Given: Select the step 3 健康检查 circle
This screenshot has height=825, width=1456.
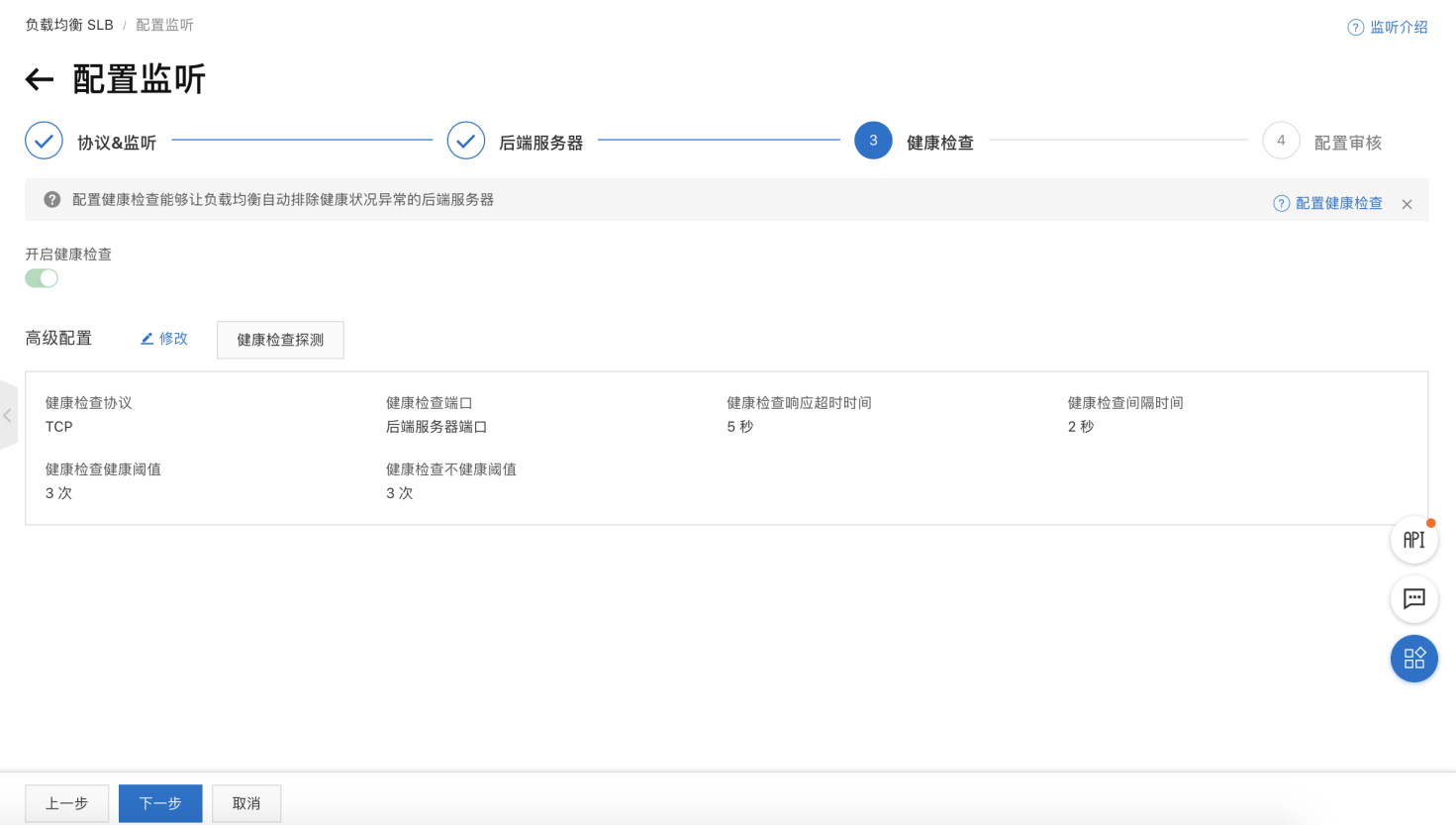Looking at the screenshot, I should click(873, 141).
